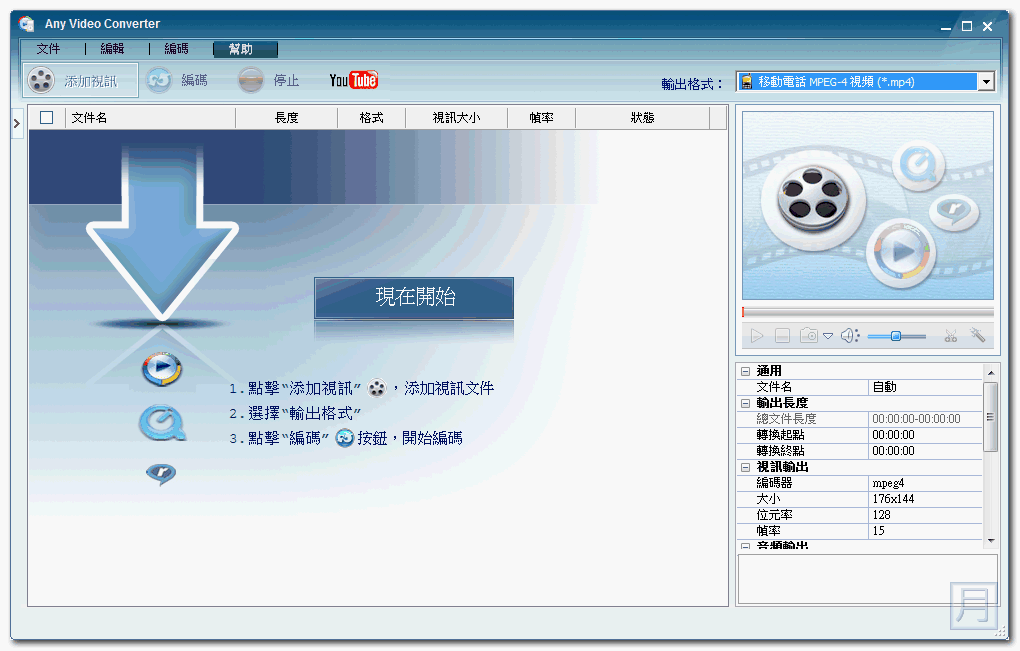Click the 編碼 (Encode) toolbar button
The image size is (1020, 651).
(x=177, y=81)
